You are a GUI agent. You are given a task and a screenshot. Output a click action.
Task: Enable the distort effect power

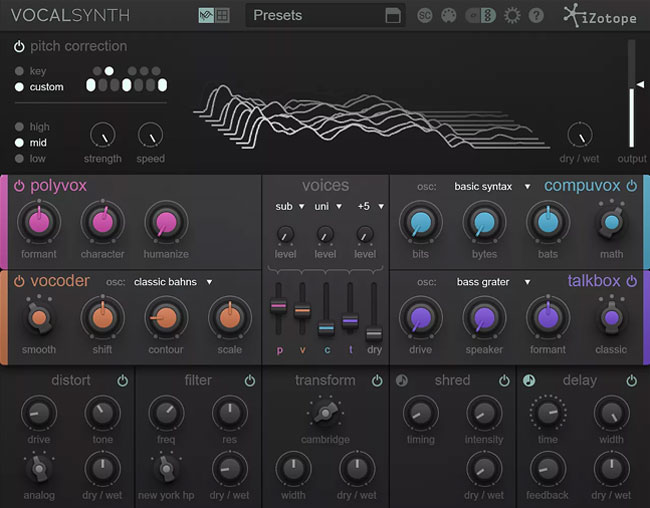tap(122, 380)
